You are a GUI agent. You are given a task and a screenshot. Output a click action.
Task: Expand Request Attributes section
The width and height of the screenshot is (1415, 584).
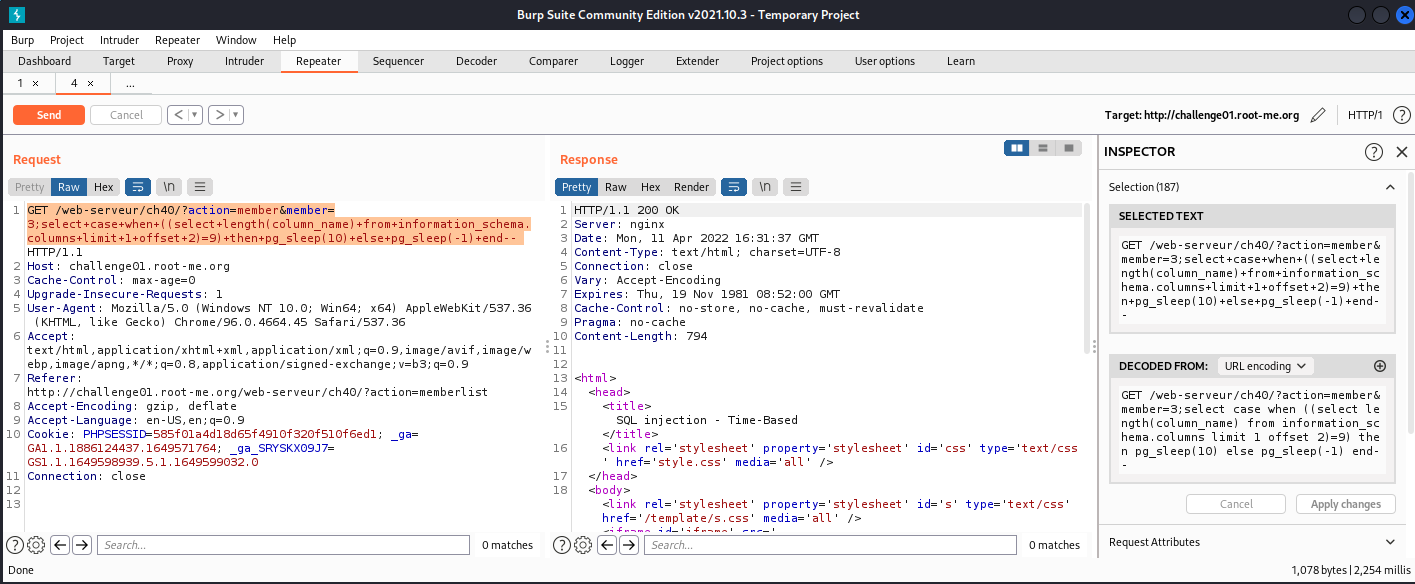click(1390, 542)
